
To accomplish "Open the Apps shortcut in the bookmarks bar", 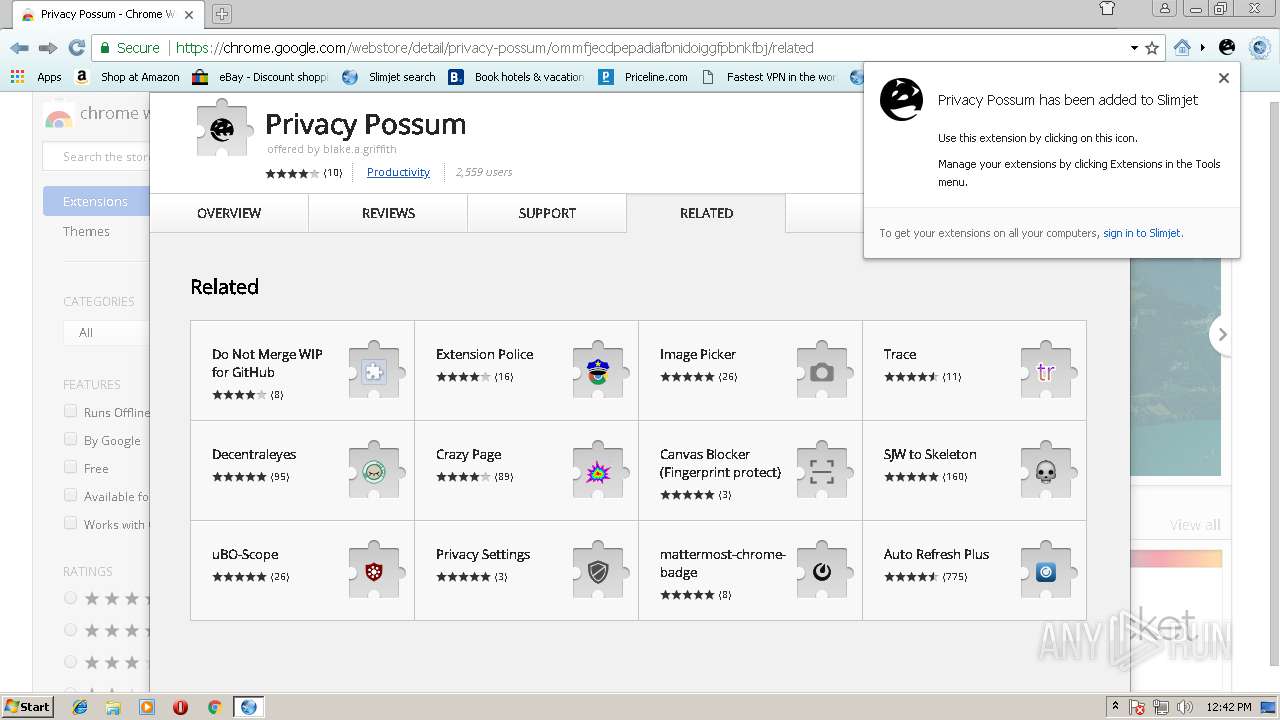I will point(36,77).
